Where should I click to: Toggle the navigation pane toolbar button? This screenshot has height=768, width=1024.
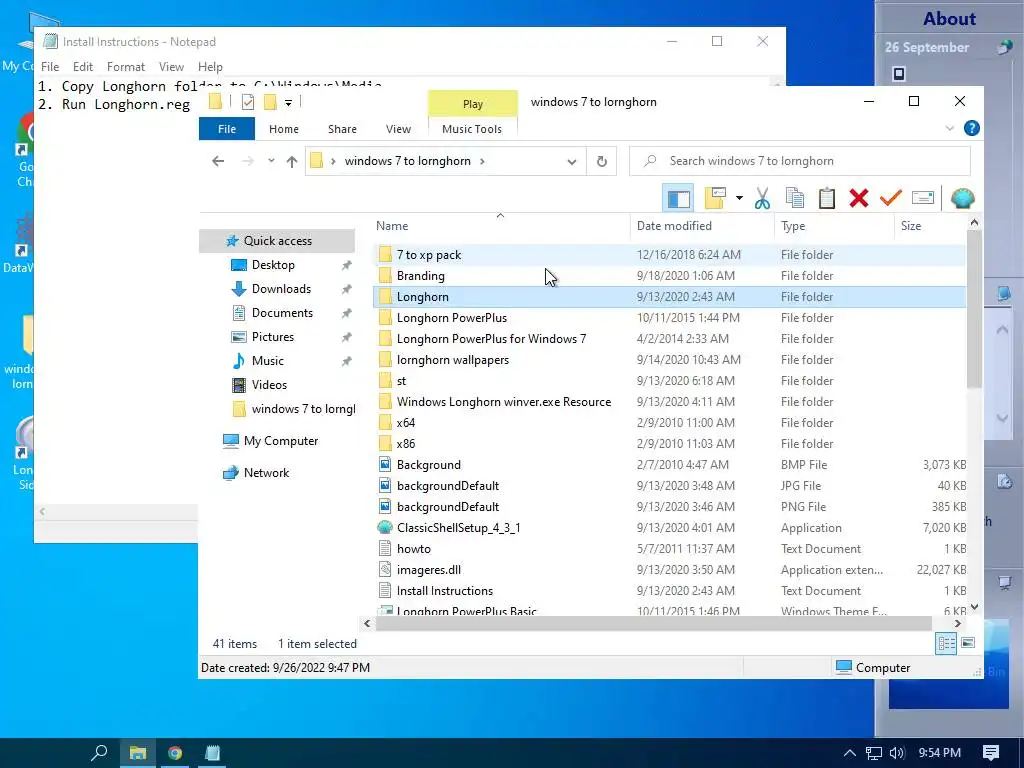[678, 198]
